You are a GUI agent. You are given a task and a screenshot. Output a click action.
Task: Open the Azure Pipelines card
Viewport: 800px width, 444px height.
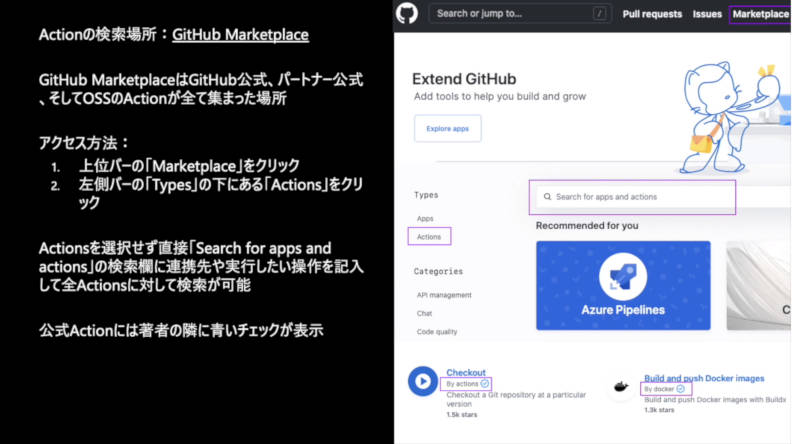(x=623, y=286)
